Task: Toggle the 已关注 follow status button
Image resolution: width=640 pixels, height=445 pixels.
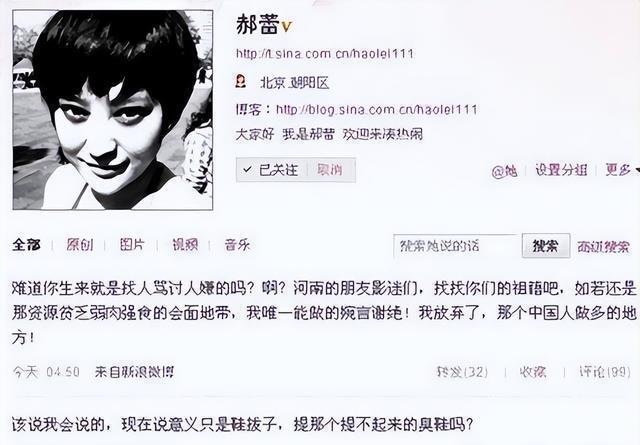Action: (273, 169)
